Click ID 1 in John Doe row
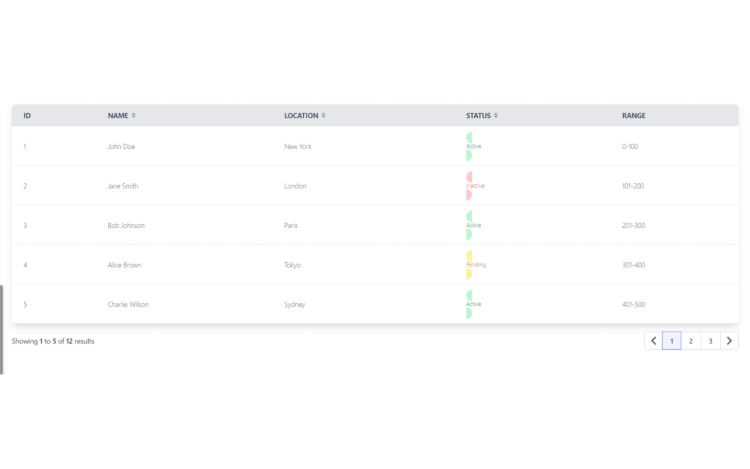The width and height of the screenshot is (750, 469). pos(25,146)
